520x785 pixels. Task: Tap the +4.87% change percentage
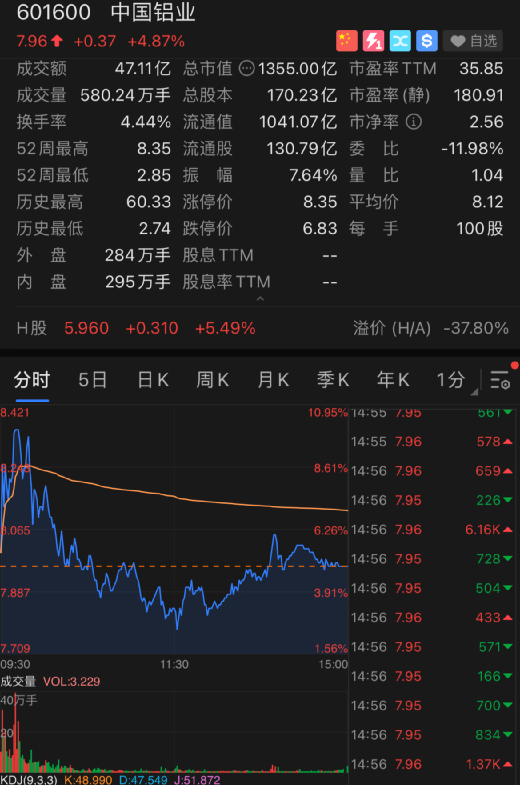[156, 41]
